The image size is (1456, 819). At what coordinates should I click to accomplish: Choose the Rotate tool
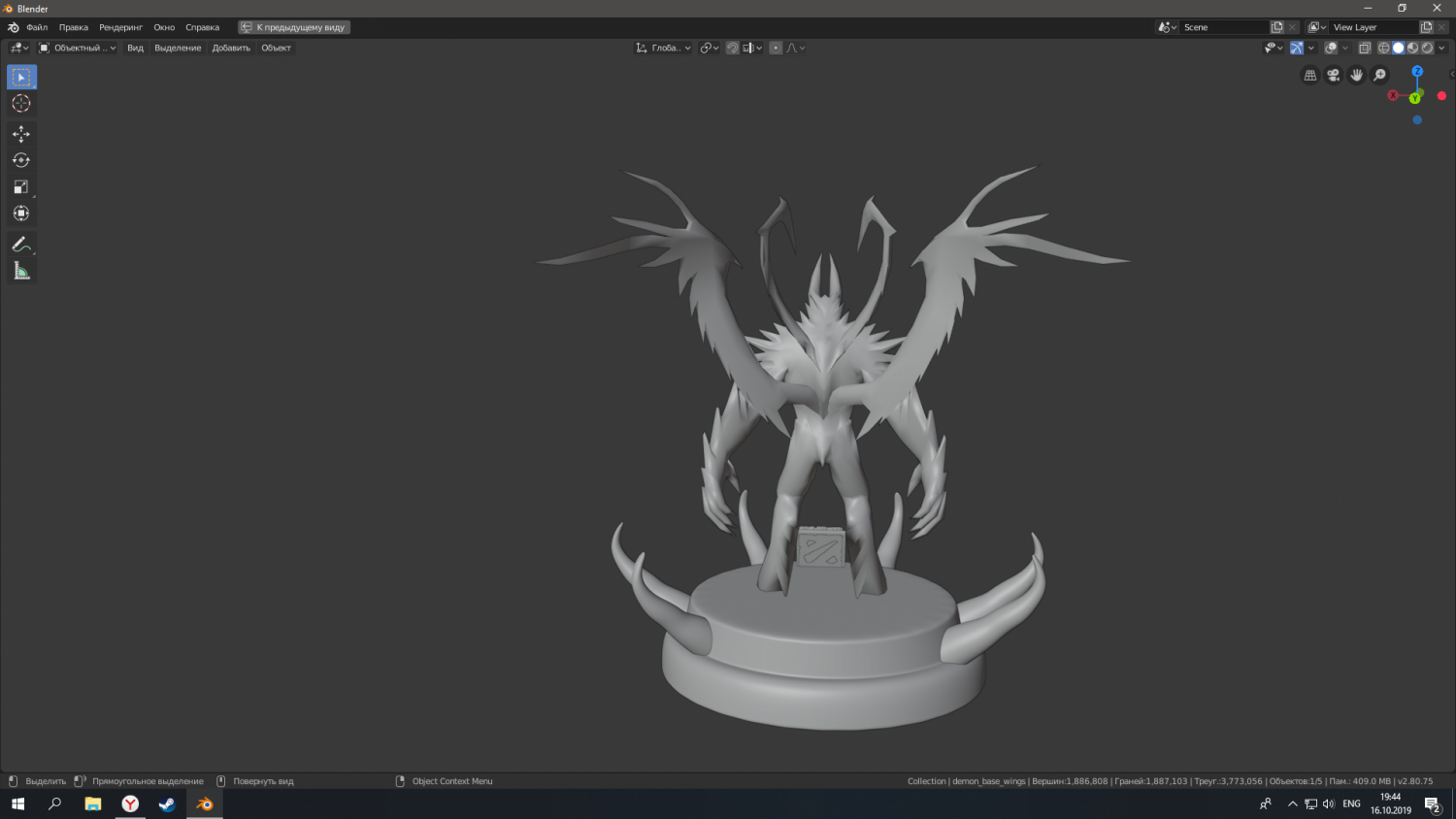coord(21,160)
